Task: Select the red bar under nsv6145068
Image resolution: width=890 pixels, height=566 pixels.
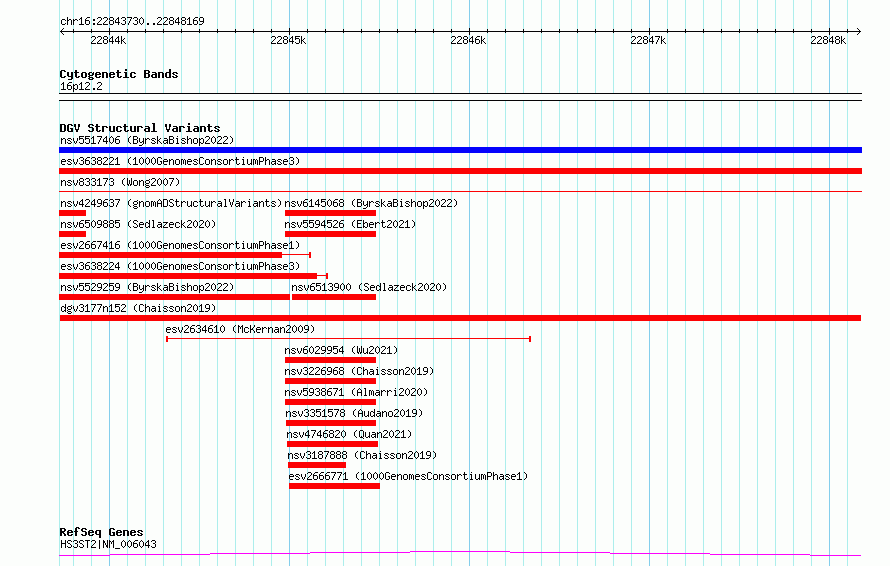Action: 330,213
